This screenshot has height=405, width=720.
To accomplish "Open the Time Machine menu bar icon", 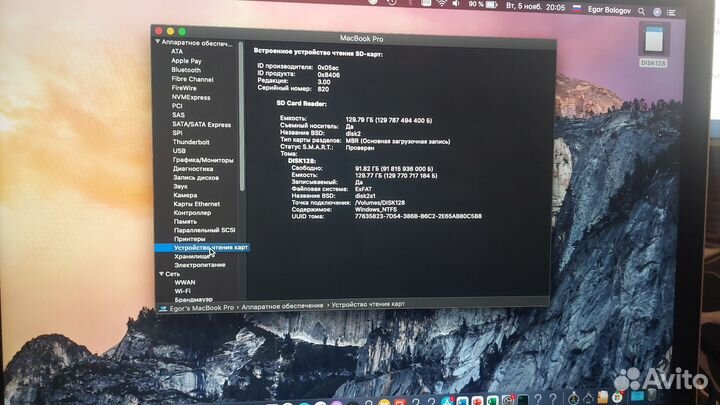I will [x=391, y=2].
